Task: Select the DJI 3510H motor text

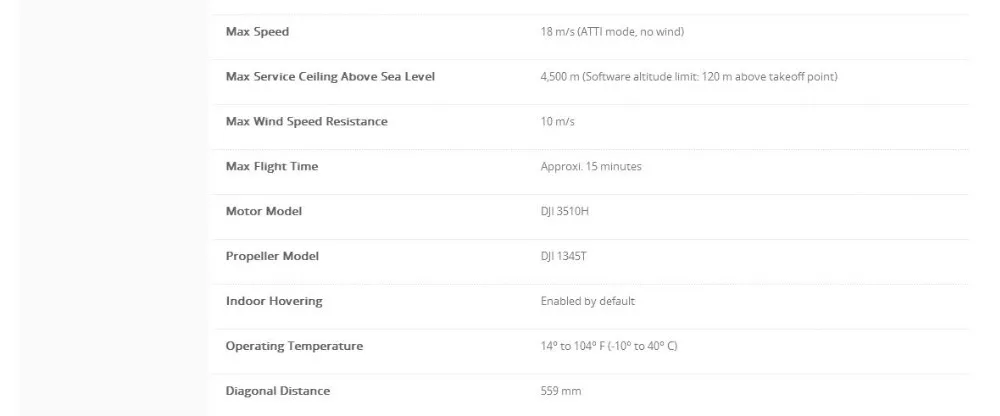Action: coord(564,211)
